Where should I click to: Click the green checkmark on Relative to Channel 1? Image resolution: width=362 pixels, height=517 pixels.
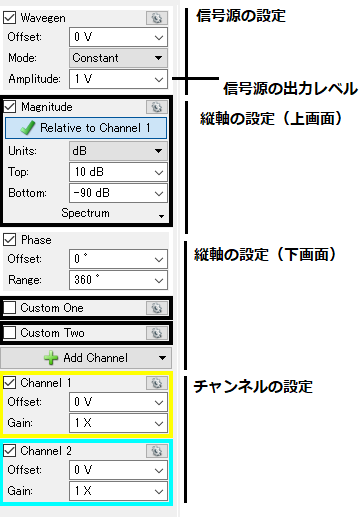28,128
